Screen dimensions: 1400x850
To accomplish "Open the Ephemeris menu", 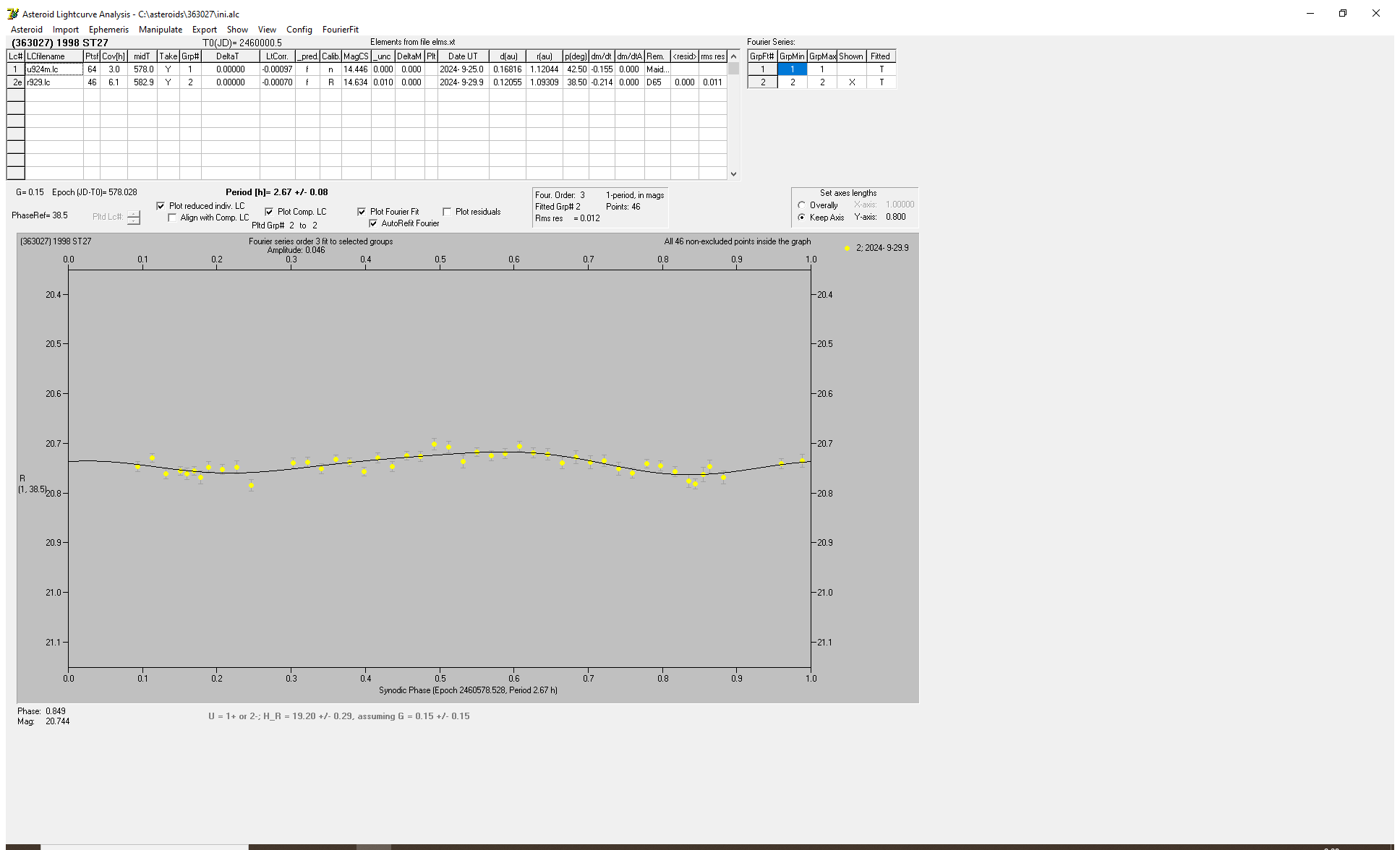I will (x=108, y=30).
